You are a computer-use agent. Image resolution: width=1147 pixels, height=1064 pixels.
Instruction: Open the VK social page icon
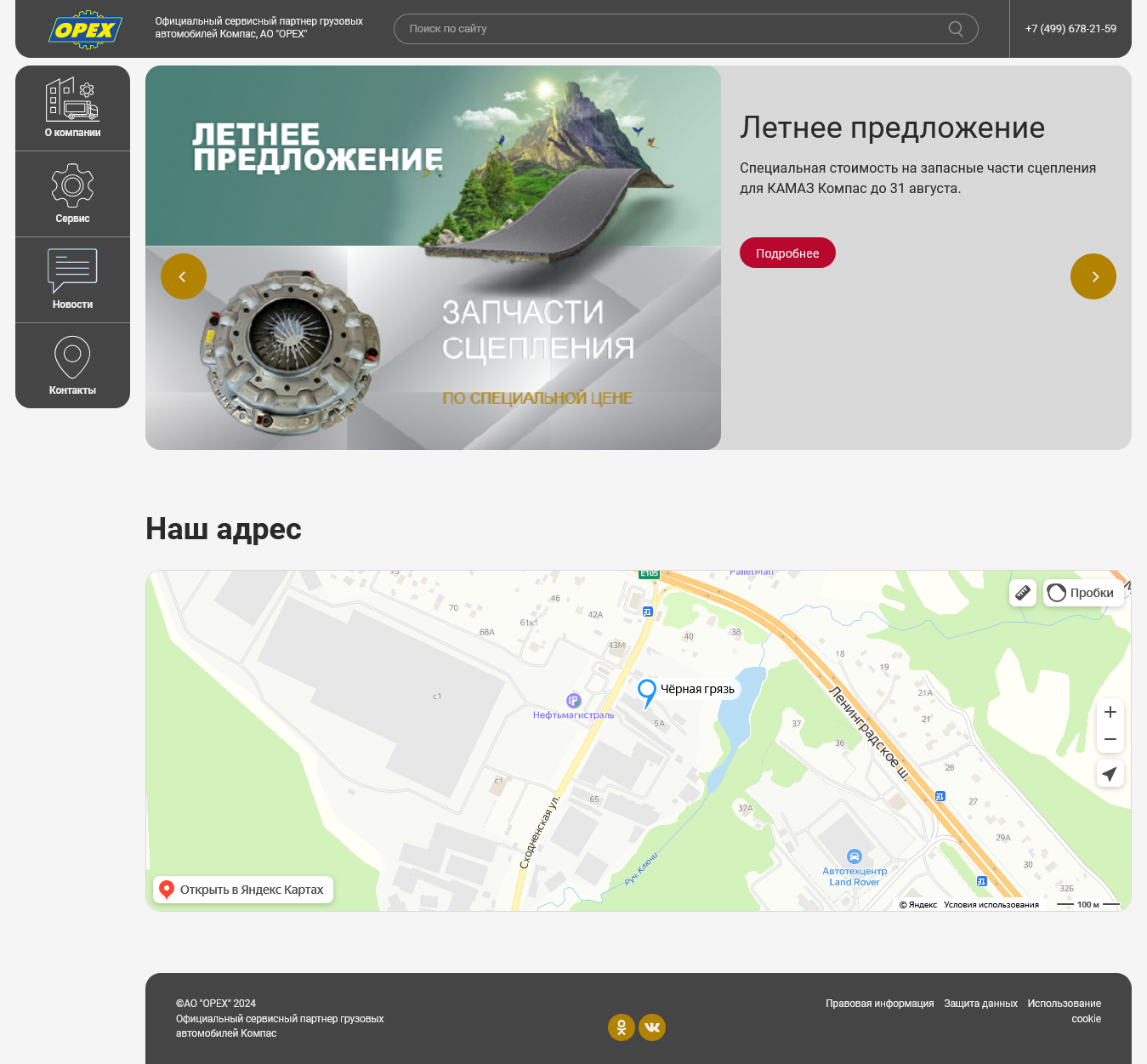pos(652,1027)
